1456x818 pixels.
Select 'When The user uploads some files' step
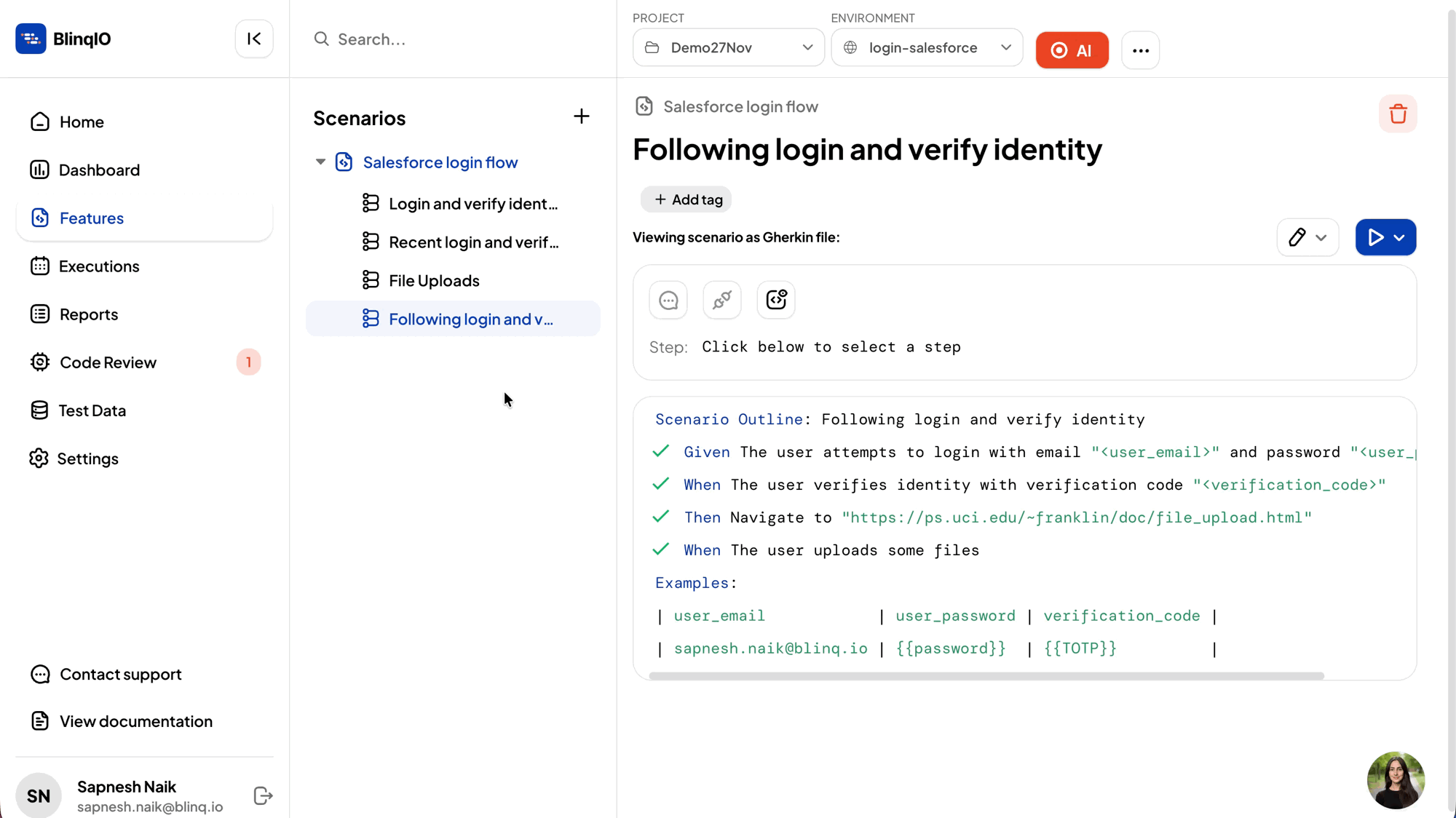(830, 550)
